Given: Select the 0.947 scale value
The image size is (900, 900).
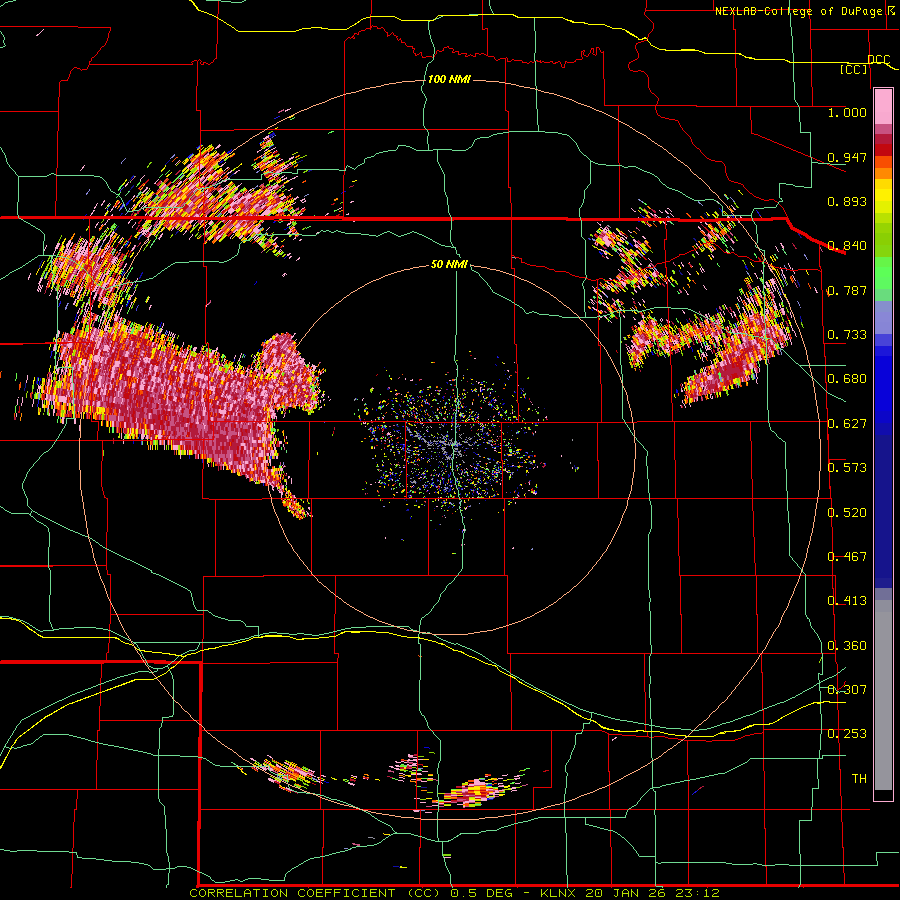Looking at the screenshot, I should (847, 157).
